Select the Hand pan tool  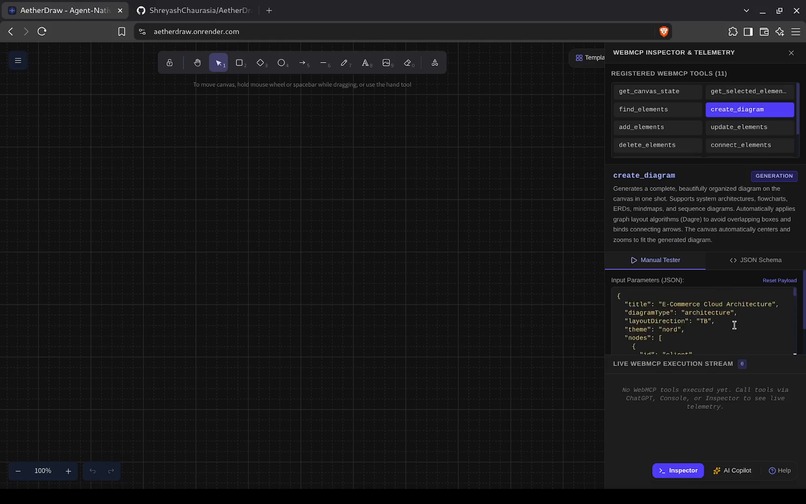pos(197,63)
